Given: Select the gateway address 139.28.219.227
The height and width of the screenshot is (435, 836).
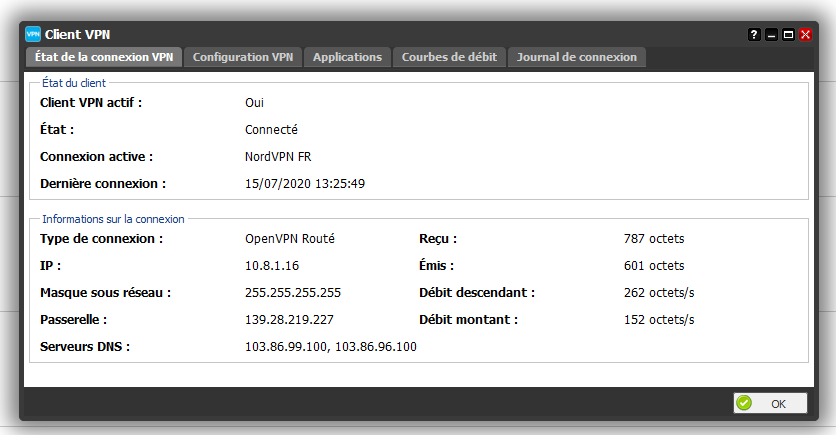Looking at the screenshot, I should [290, 320].
